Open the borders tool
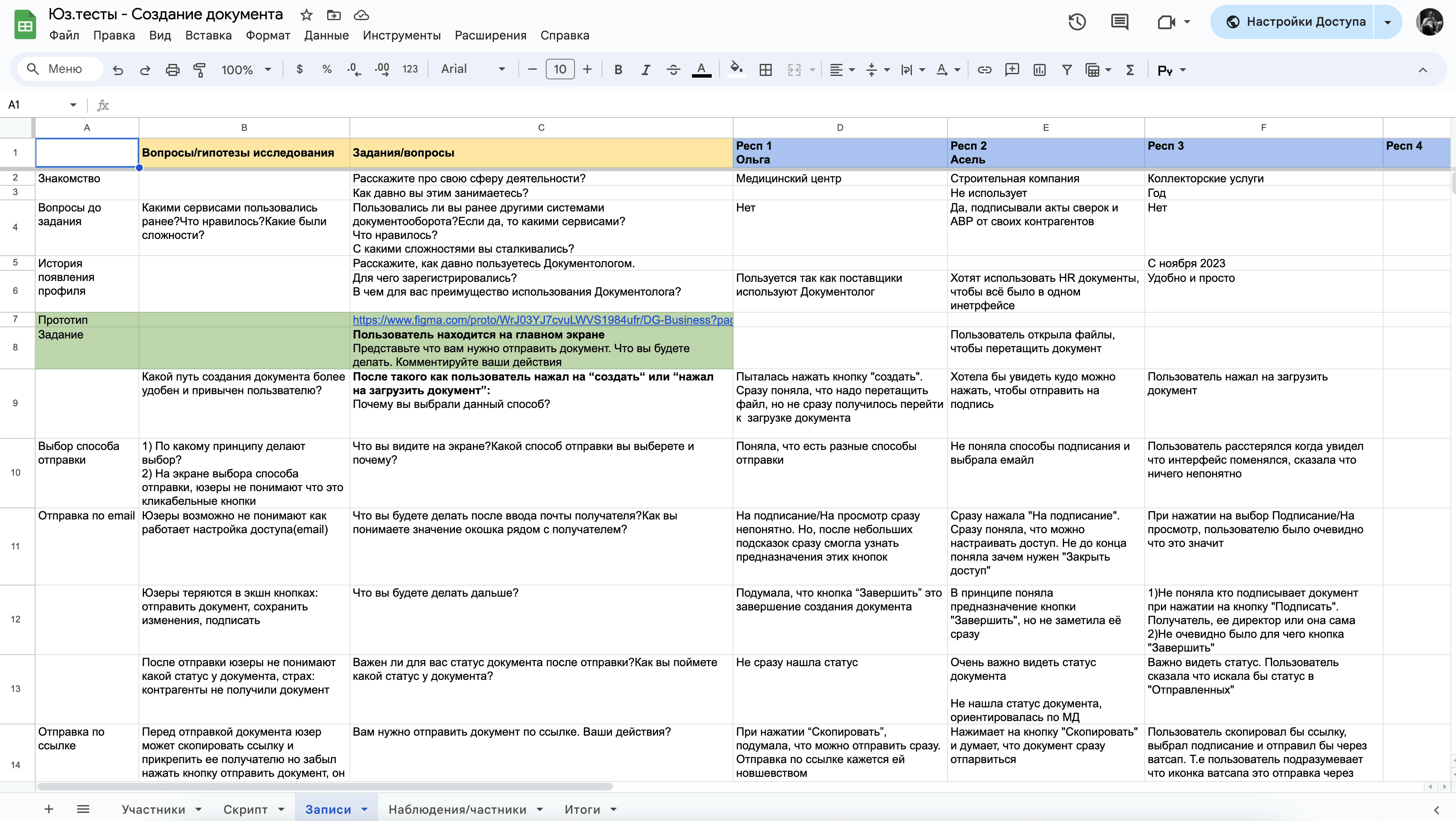The height and width of the screenshot is (821, 1456). (765, 69)
